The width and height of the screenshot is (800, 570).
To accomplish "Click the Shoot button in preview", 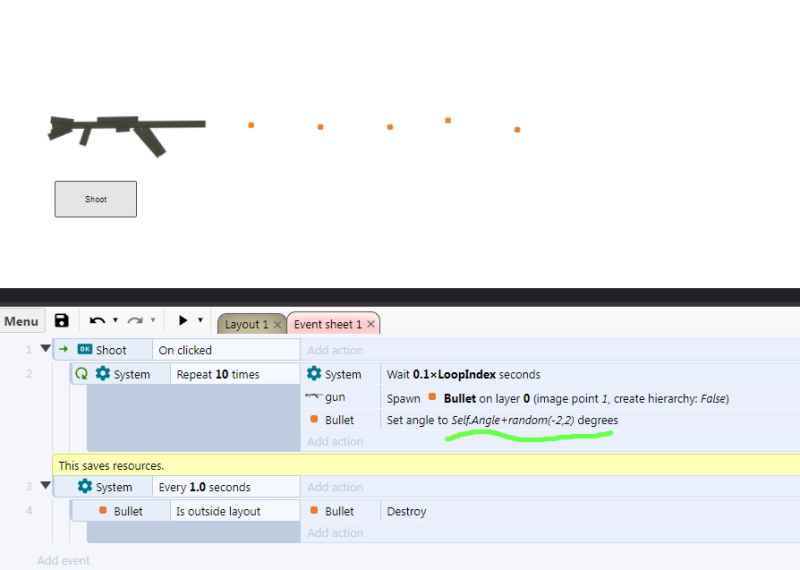I will pos(95,199).
